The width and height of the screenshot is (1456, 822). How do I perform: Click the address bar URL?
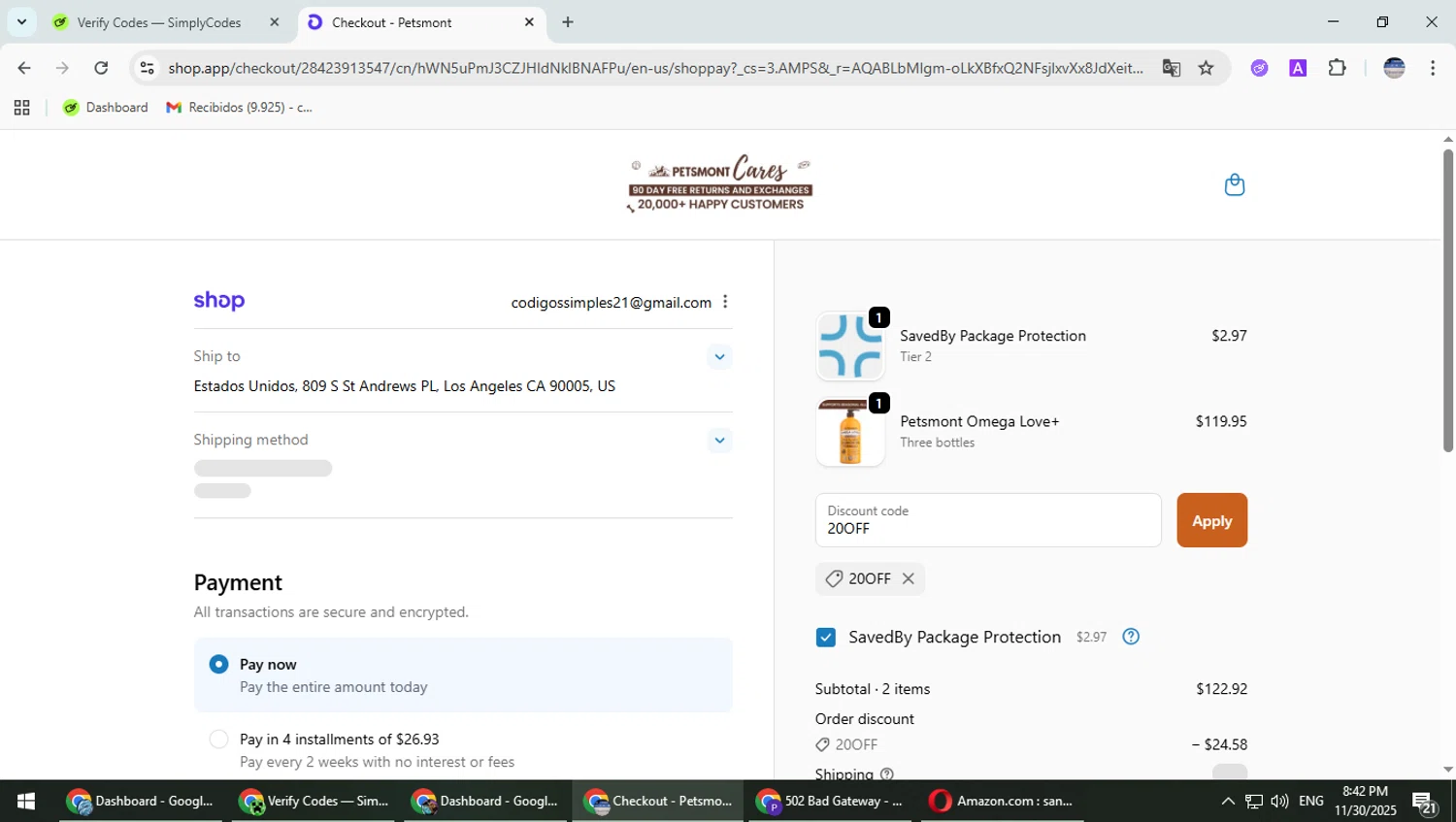point(655,68)
